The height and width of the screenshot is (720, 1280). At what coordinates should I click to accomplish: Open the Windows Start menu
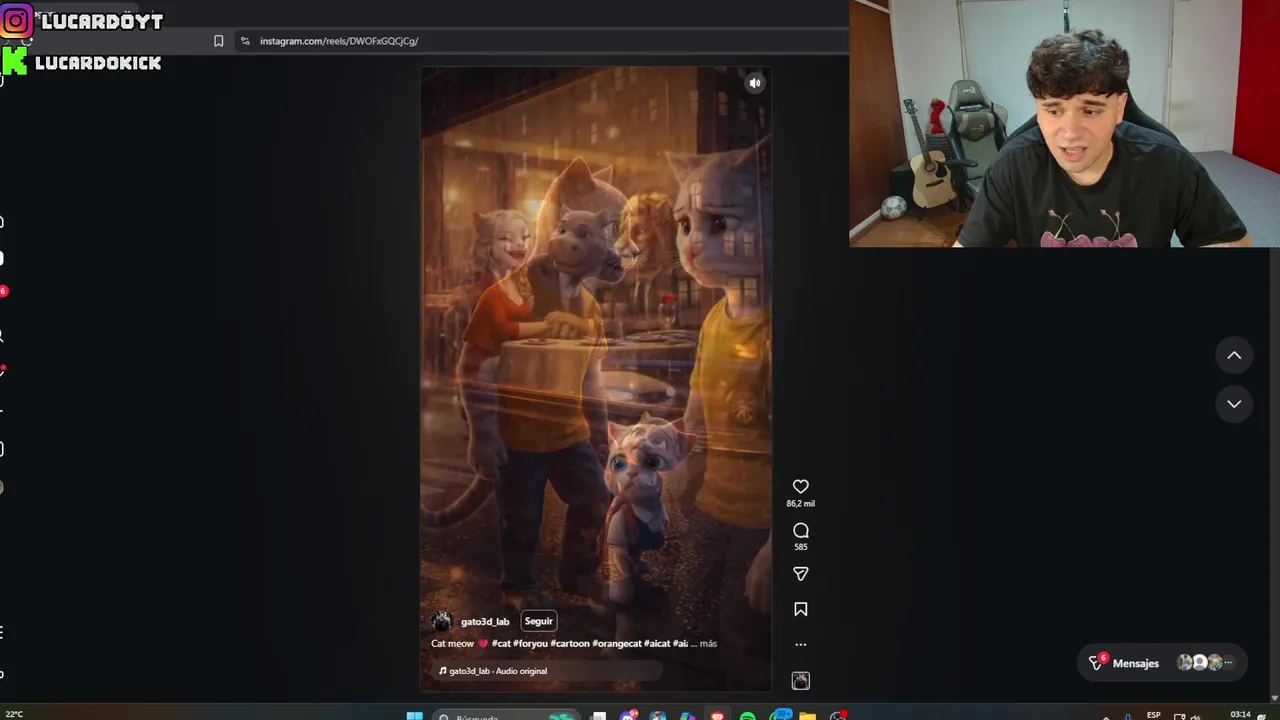(x=414, y=715)
